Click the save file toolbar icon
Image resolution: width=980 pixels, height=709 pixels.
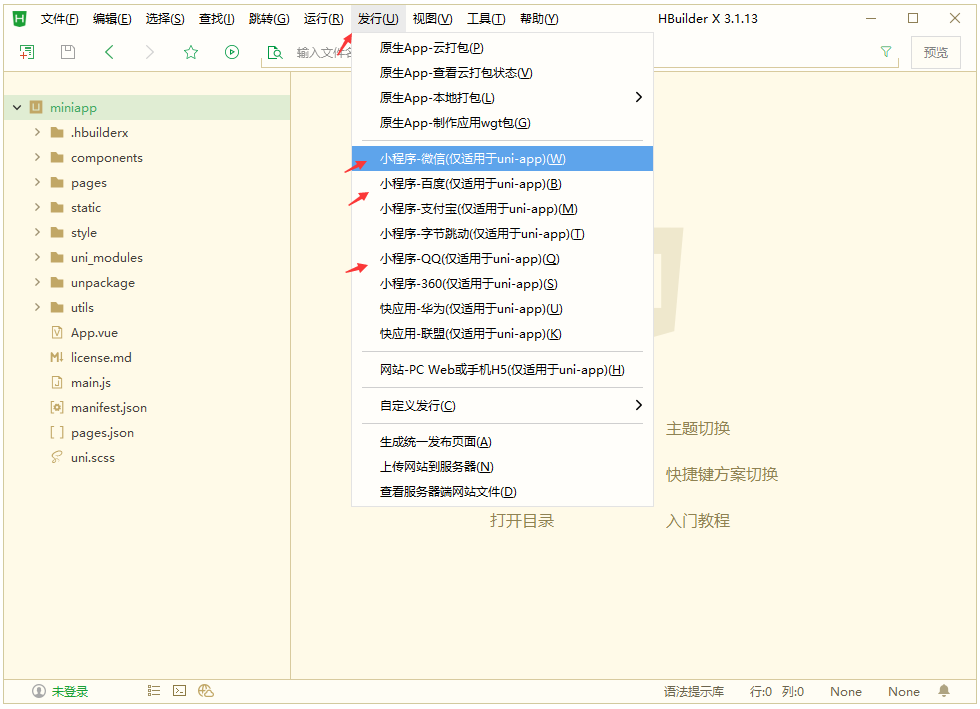point(68,52)
